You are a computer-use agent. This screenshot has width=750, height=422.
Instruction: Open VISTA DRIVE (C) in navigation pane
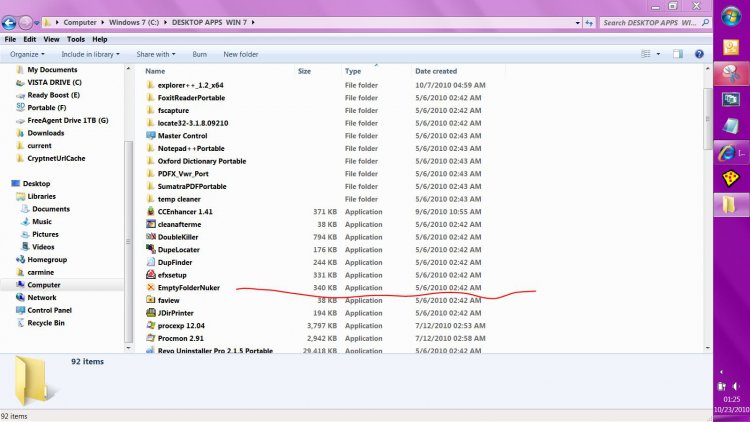(54, 82)
